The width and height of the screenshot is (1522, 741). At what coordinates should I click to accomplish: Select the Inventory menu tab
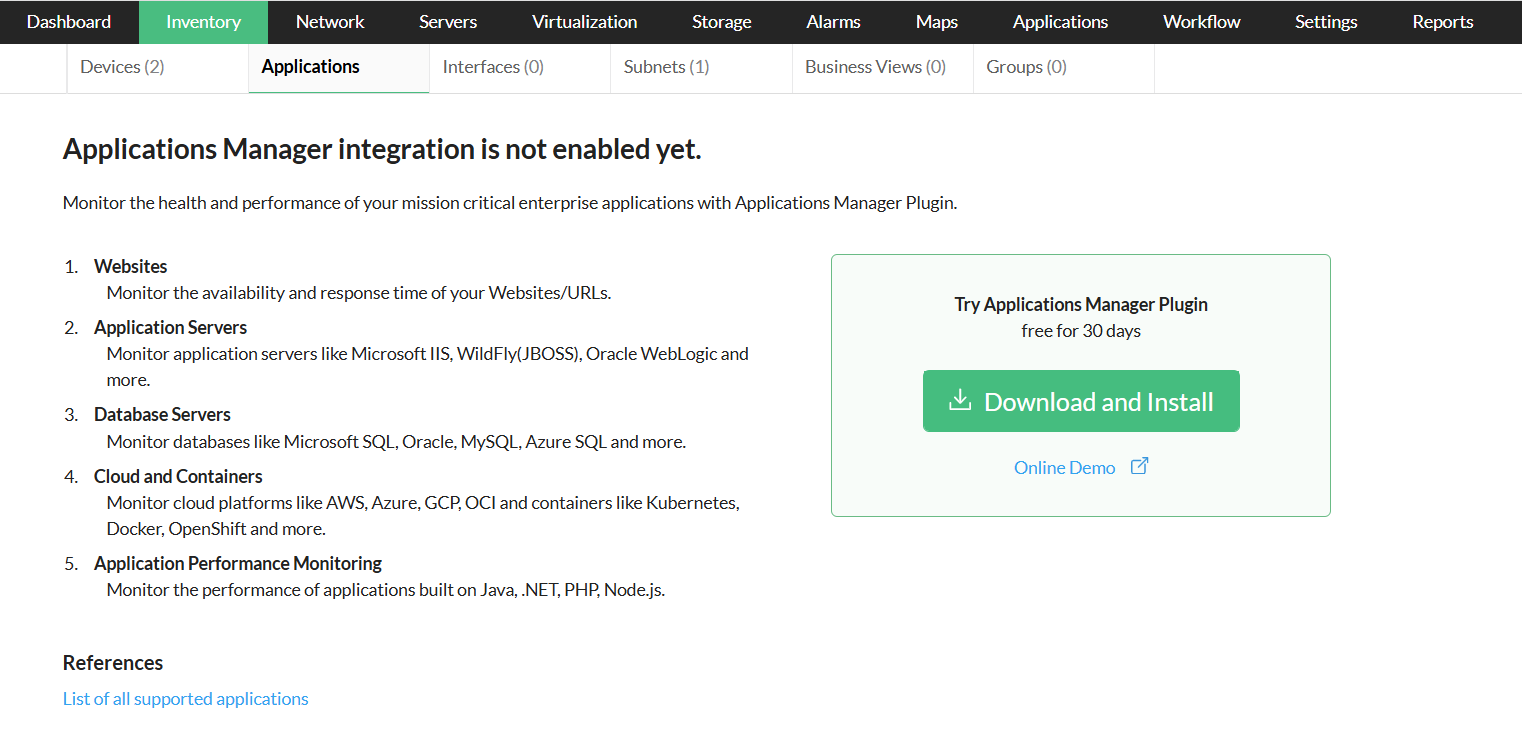coord(203,22)
